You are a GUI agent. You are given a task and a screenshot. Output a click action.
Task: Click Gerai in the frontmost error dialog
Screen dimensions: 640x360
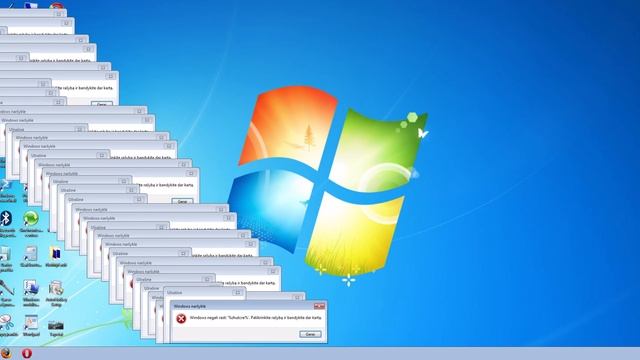[x=310, y=334]
